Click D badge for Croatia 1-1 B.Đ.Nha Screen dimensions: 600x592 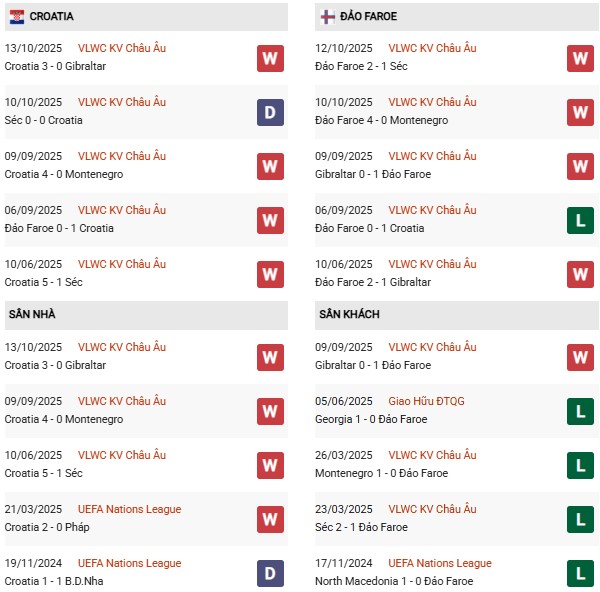tap(269, 573)
